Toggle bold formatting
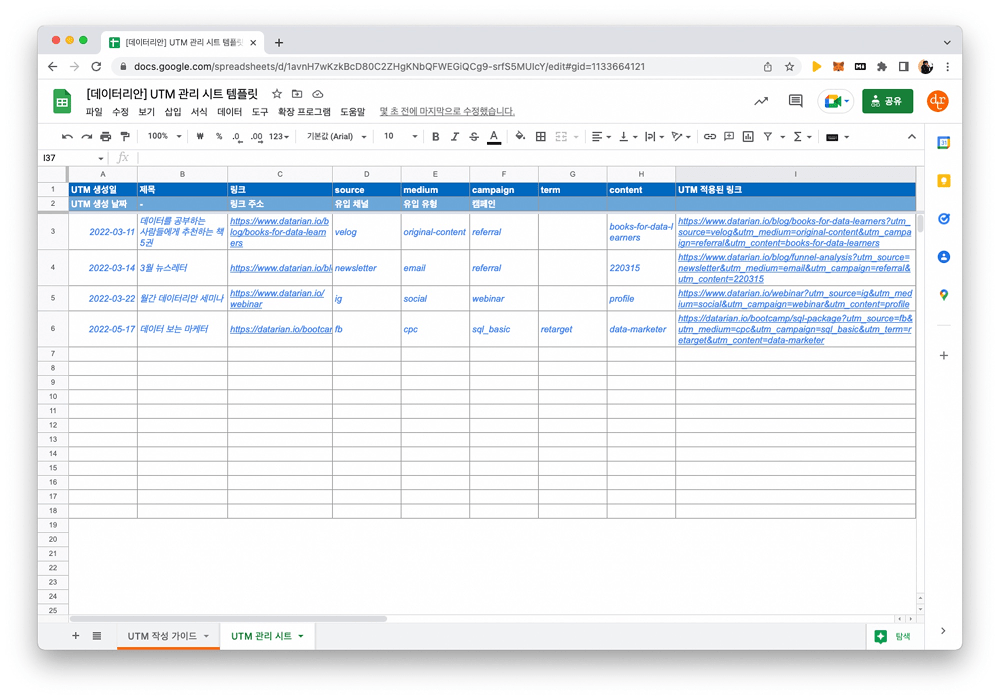Viewport: 1000px width, 700px height. tap(435, 137)
